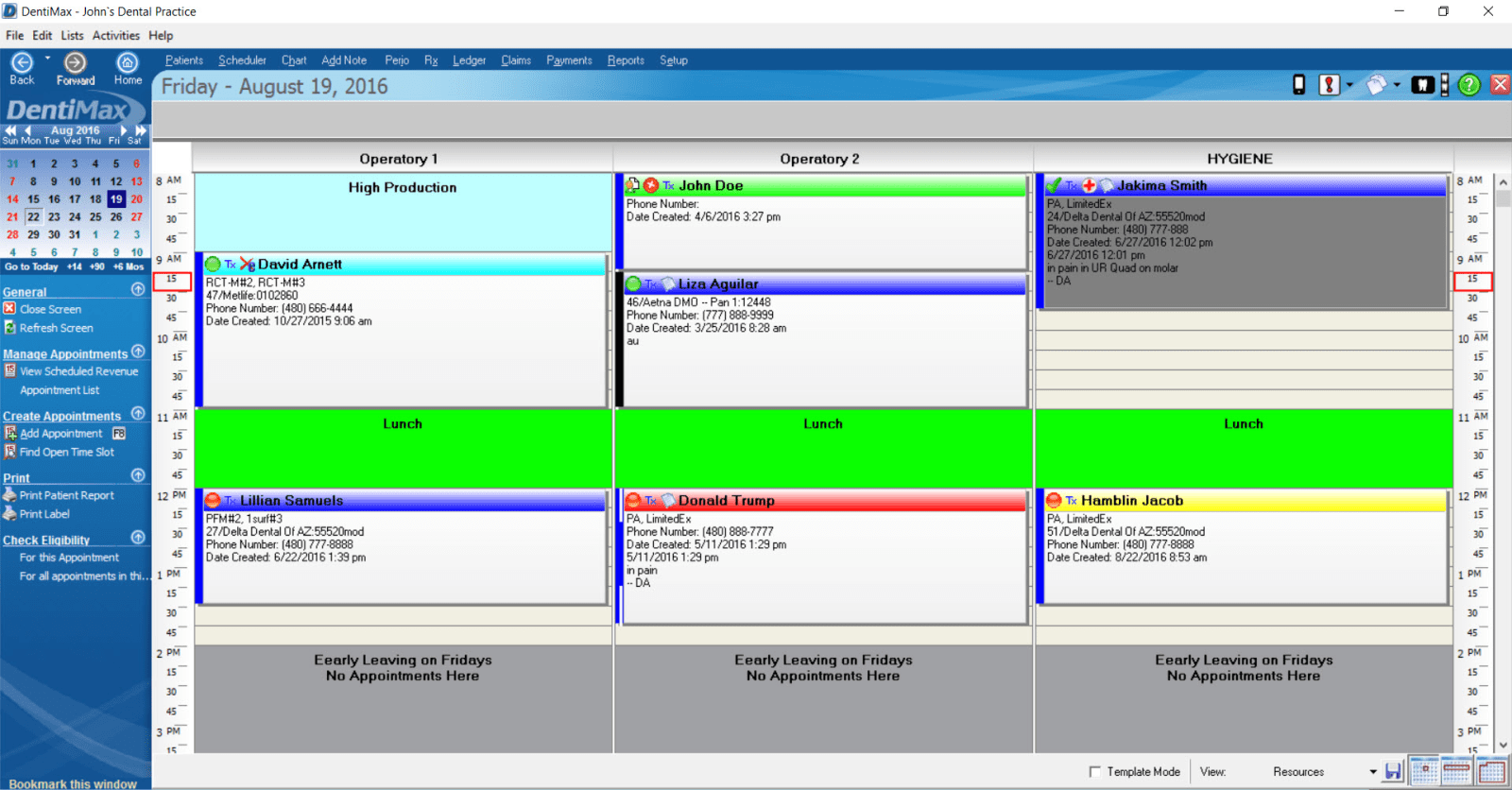Open the Perio tab
1512x790 pixels.
coord(397,60)
